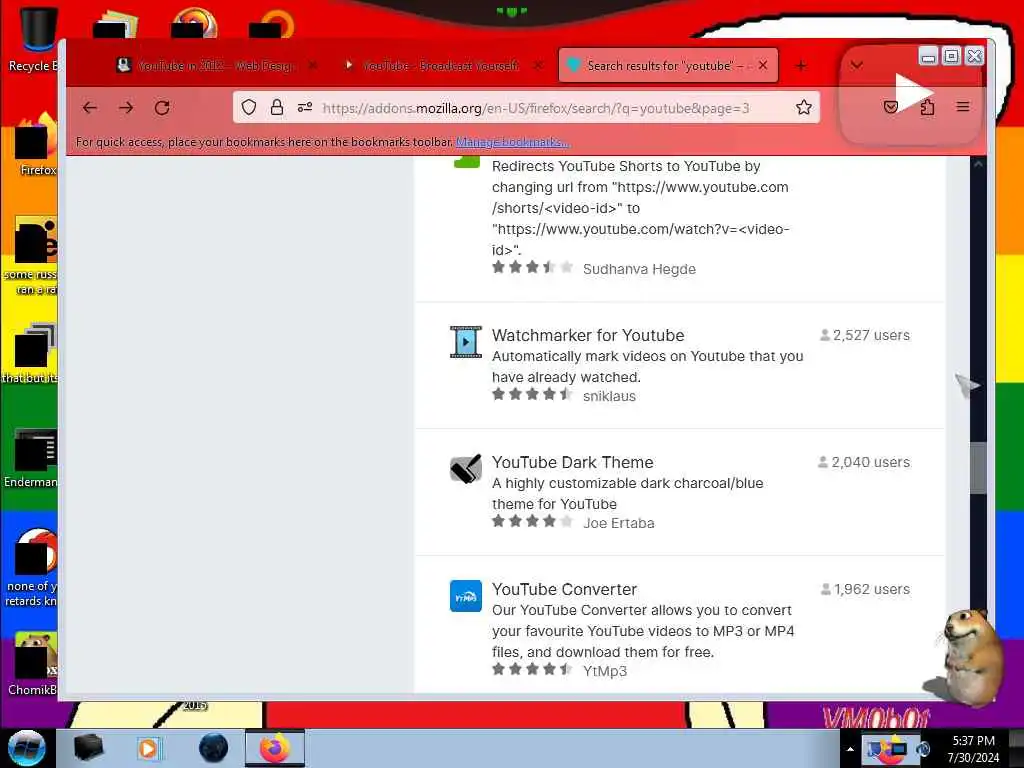
Task: Click the YouTube Dark Theme paint roller icon
Action: point(466,469)
